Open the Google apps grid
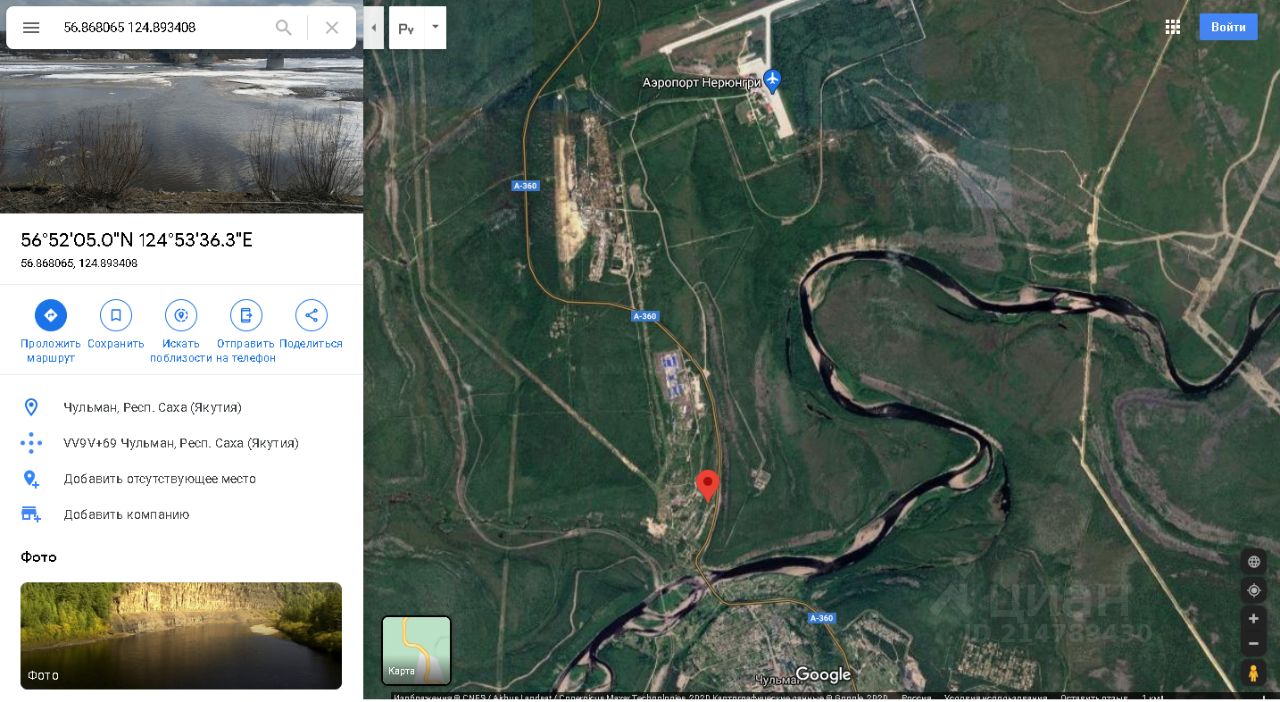Image resolution: width=1280 pixels, height=702 pixels. click(x=1173, y=27)
